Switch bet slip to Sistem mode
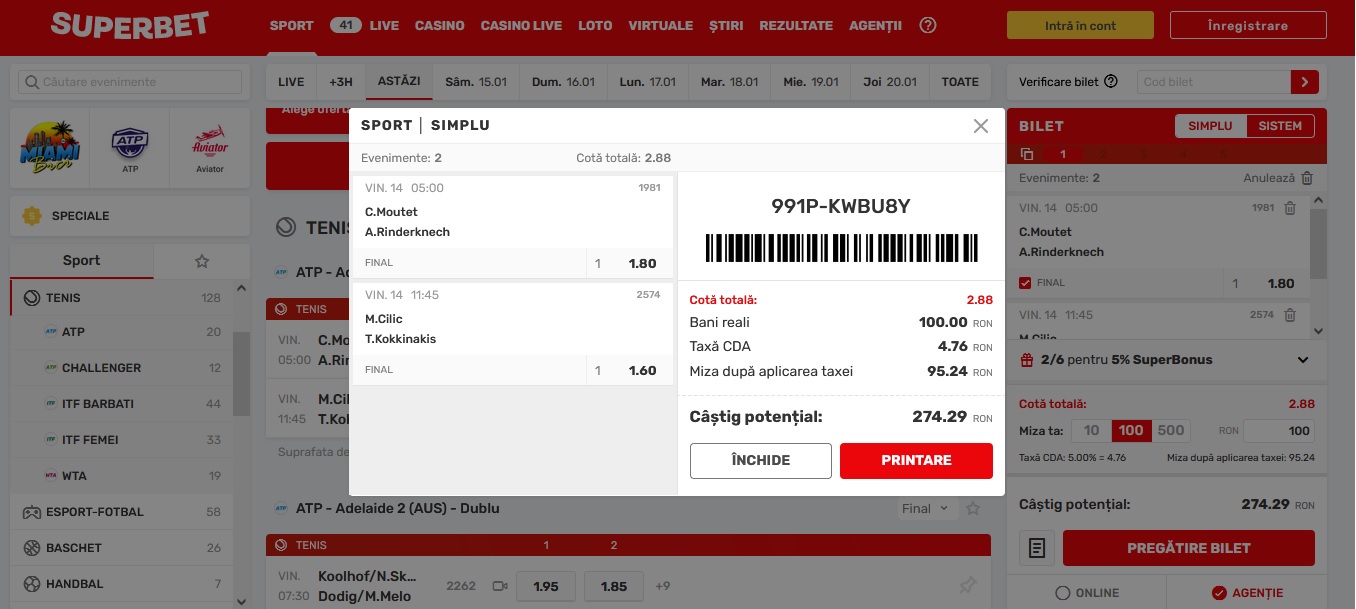The width and height of the screenshot is (1356, 609). click(1281, 126)
